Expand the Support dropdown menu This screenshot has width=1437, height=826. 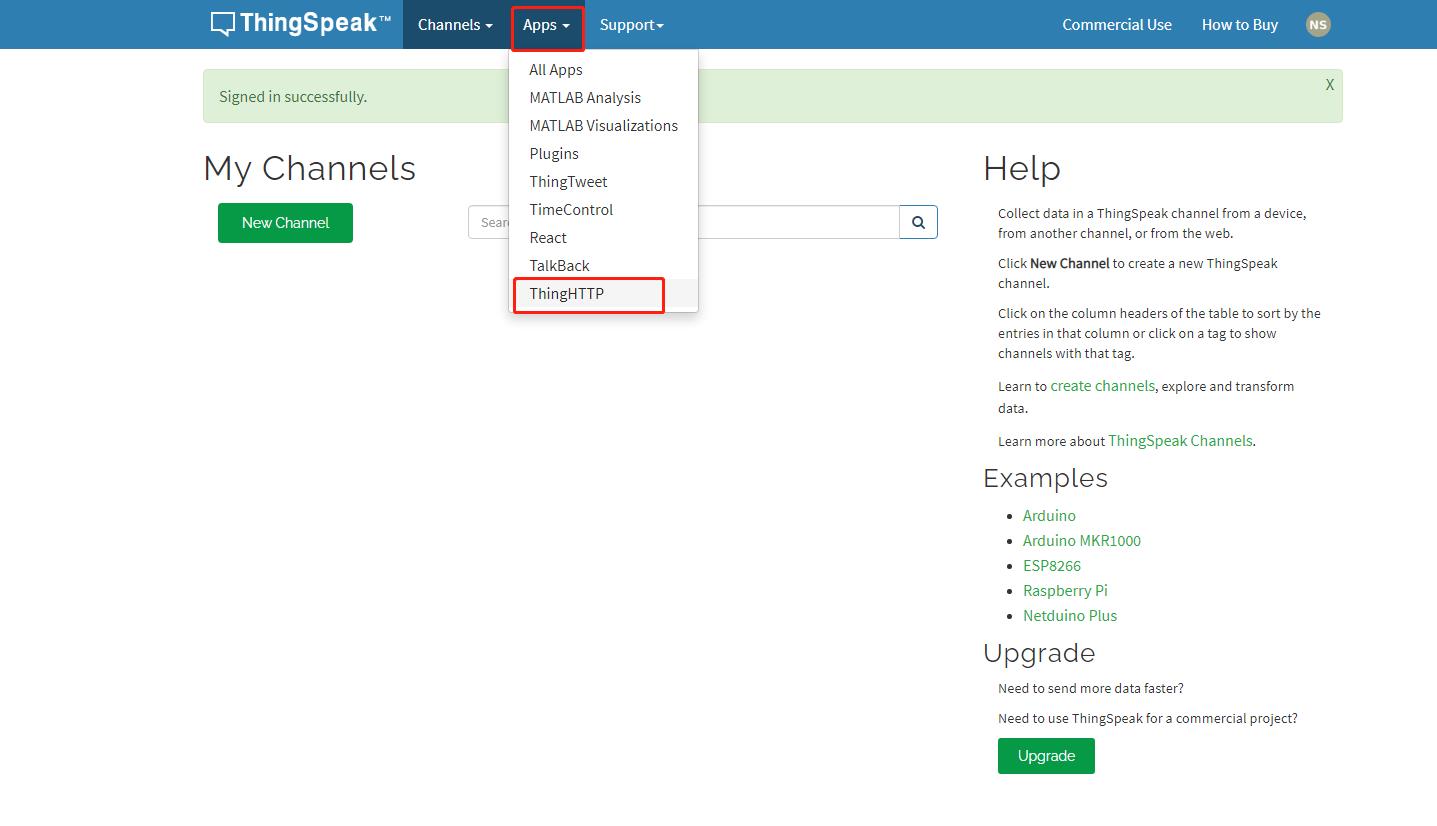(x=631, y=25)
